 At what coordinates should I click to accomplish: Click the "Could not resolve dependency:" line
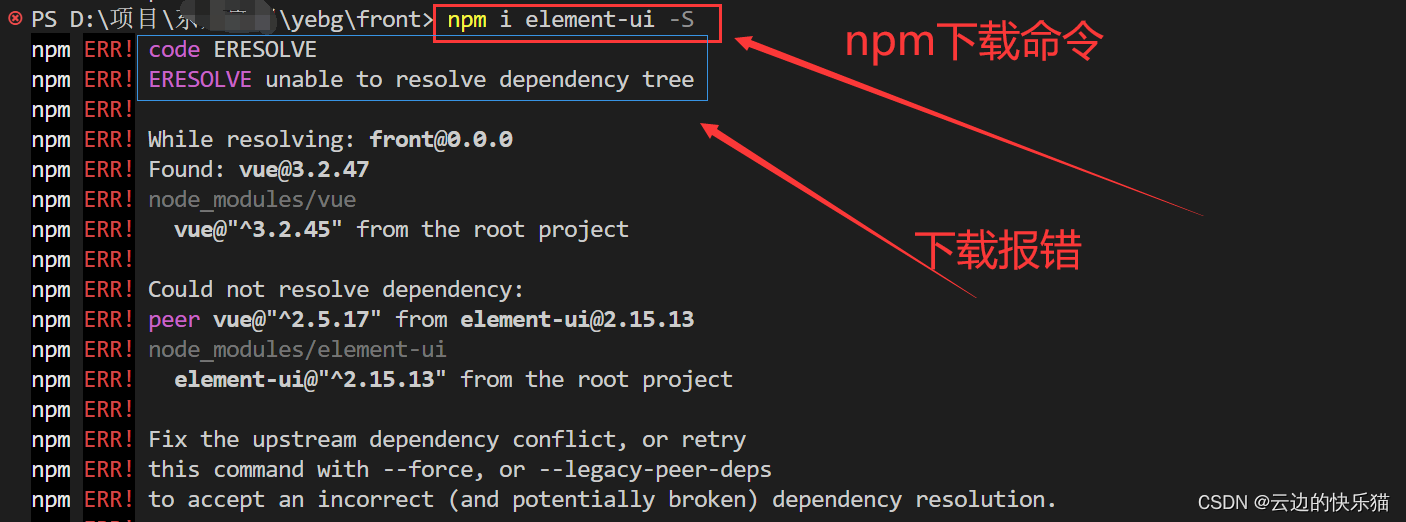[x=336, y=290]
